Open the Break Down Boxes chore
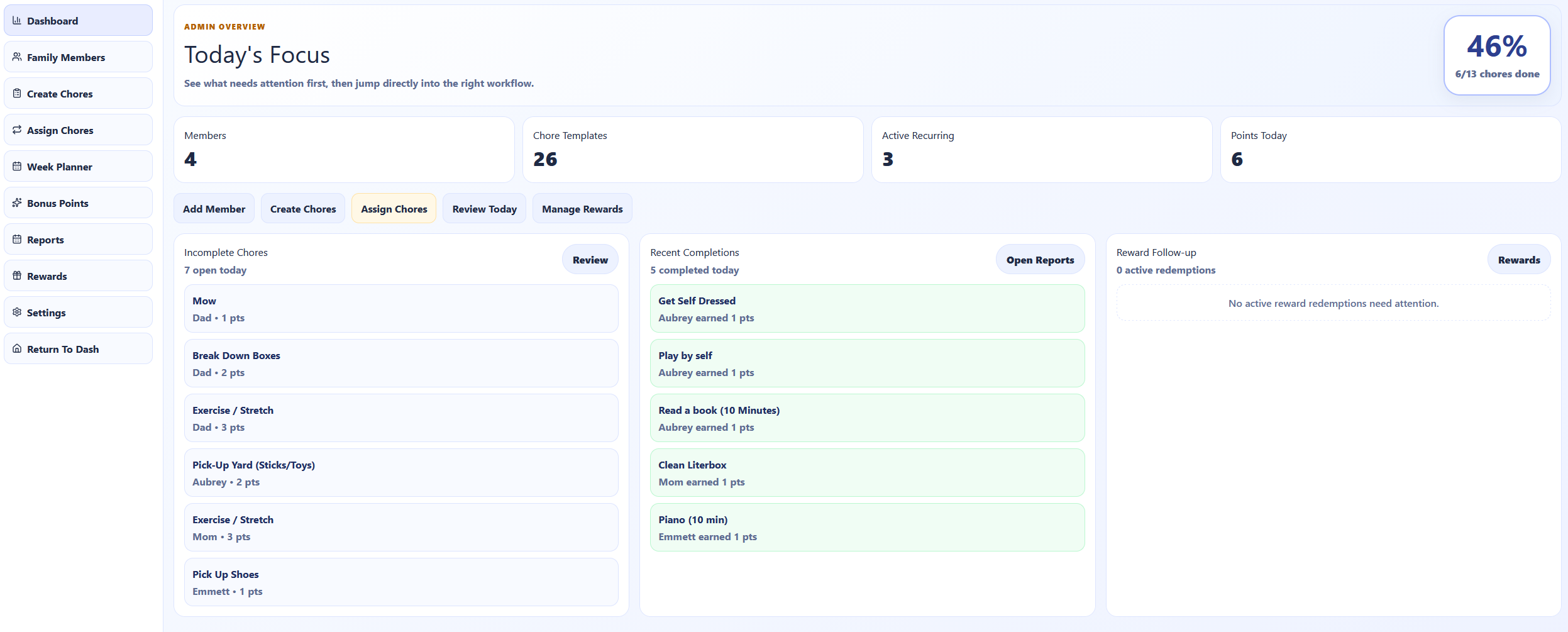This screenshot has height=632, width=1568. pyautogui.click(x=401, y=363)
